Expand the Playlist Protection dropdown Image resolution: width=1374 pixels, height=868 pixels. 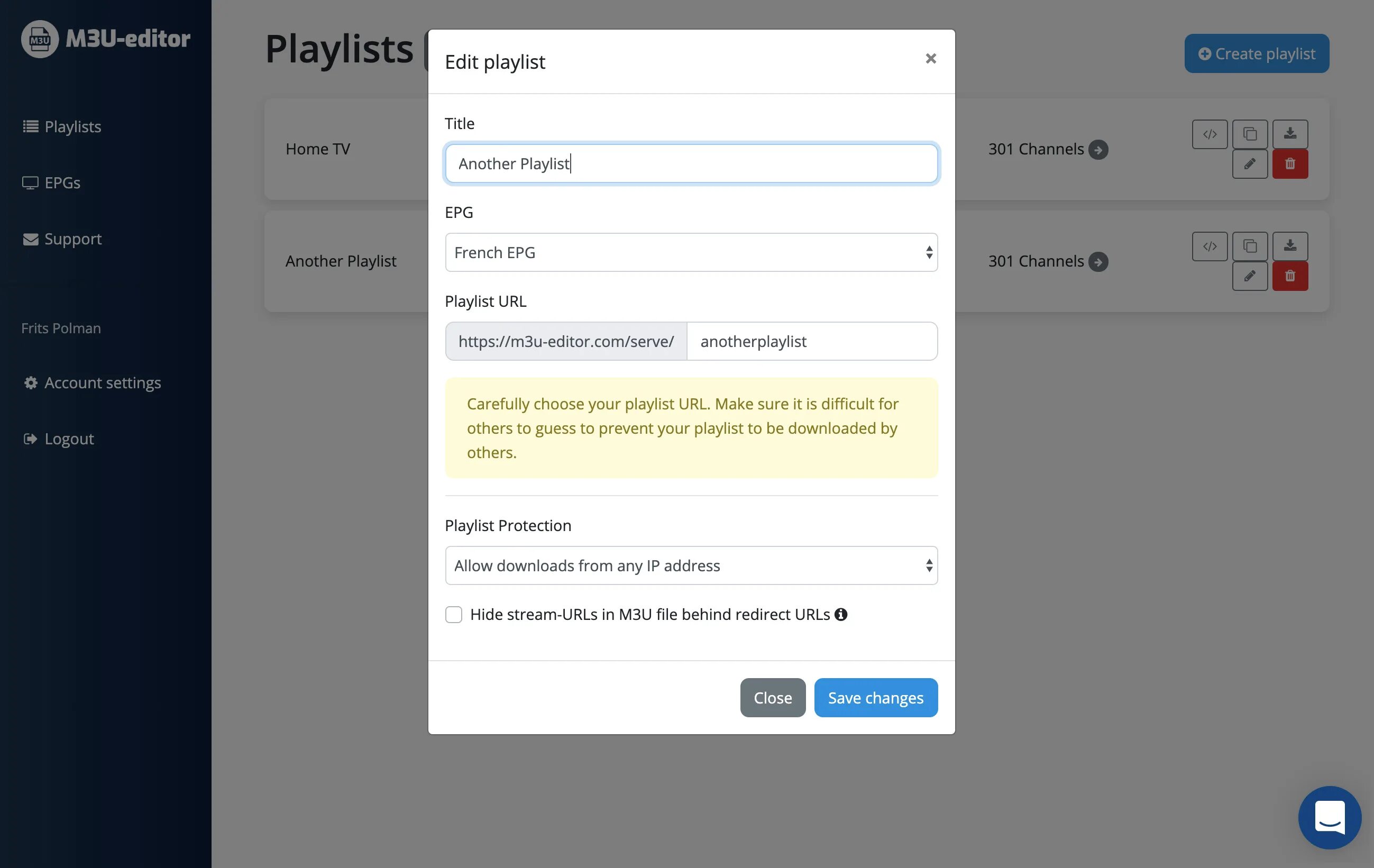pyautogui.click(x=691, y=565)
